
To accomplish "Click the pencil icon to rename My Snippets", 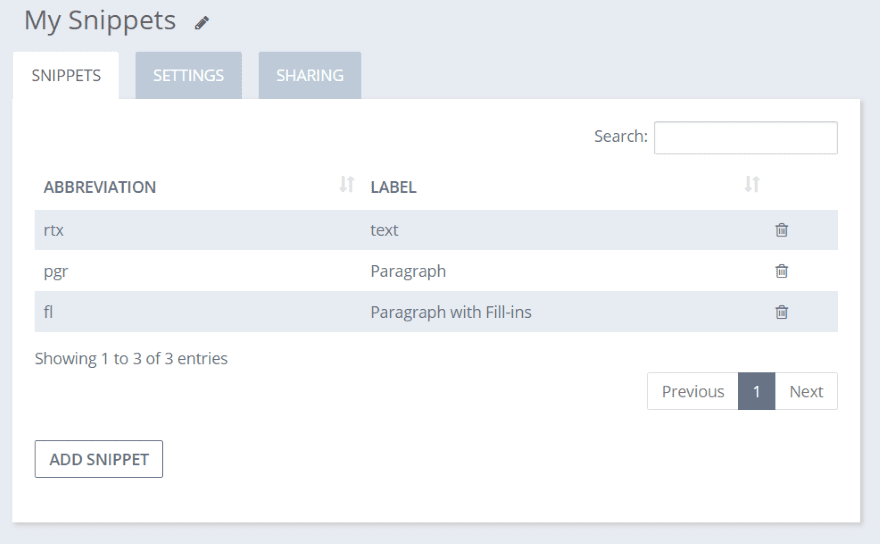I will pos(202,22).
